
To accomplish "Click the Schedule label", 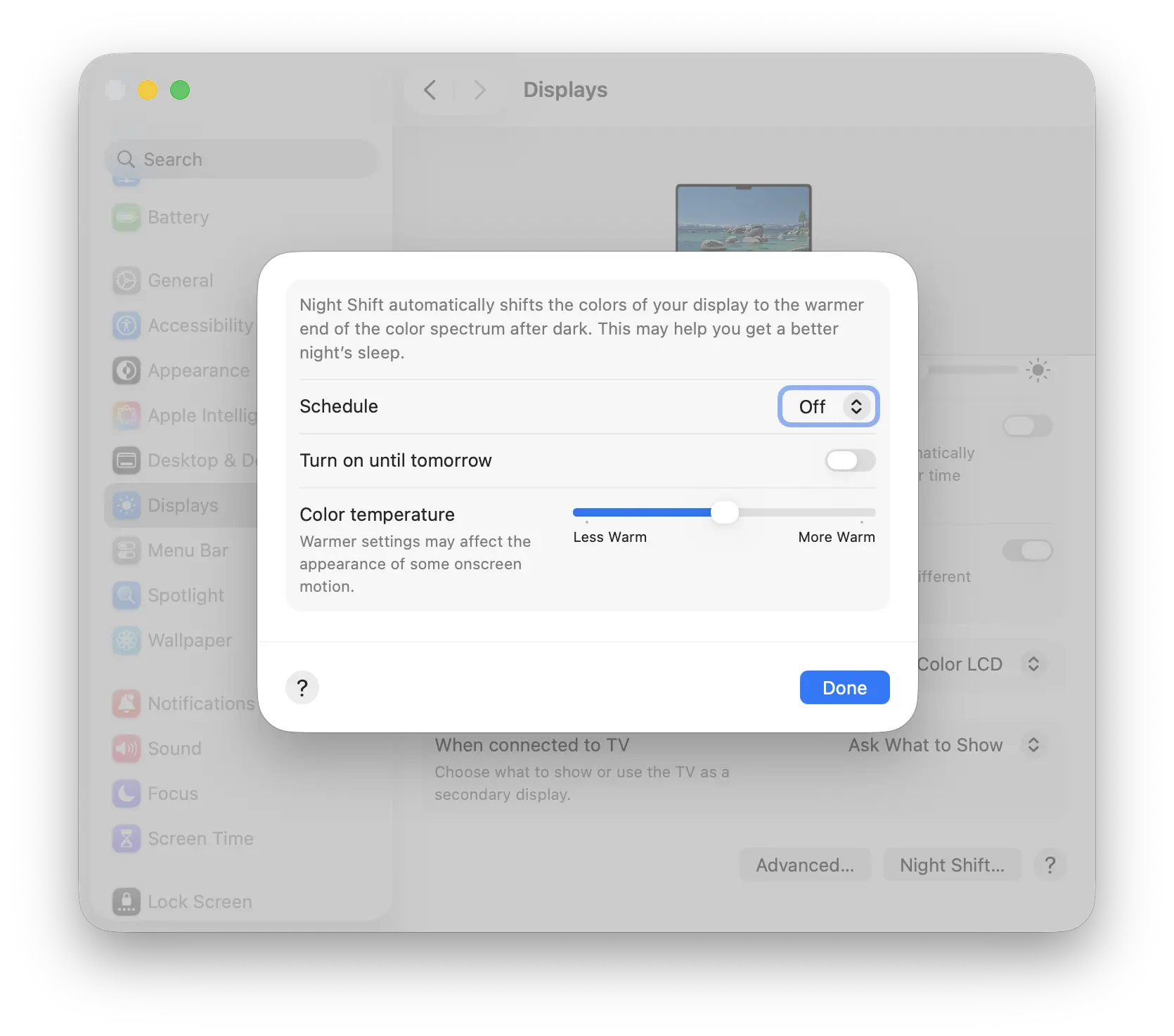I will click(x=339, y=406).
